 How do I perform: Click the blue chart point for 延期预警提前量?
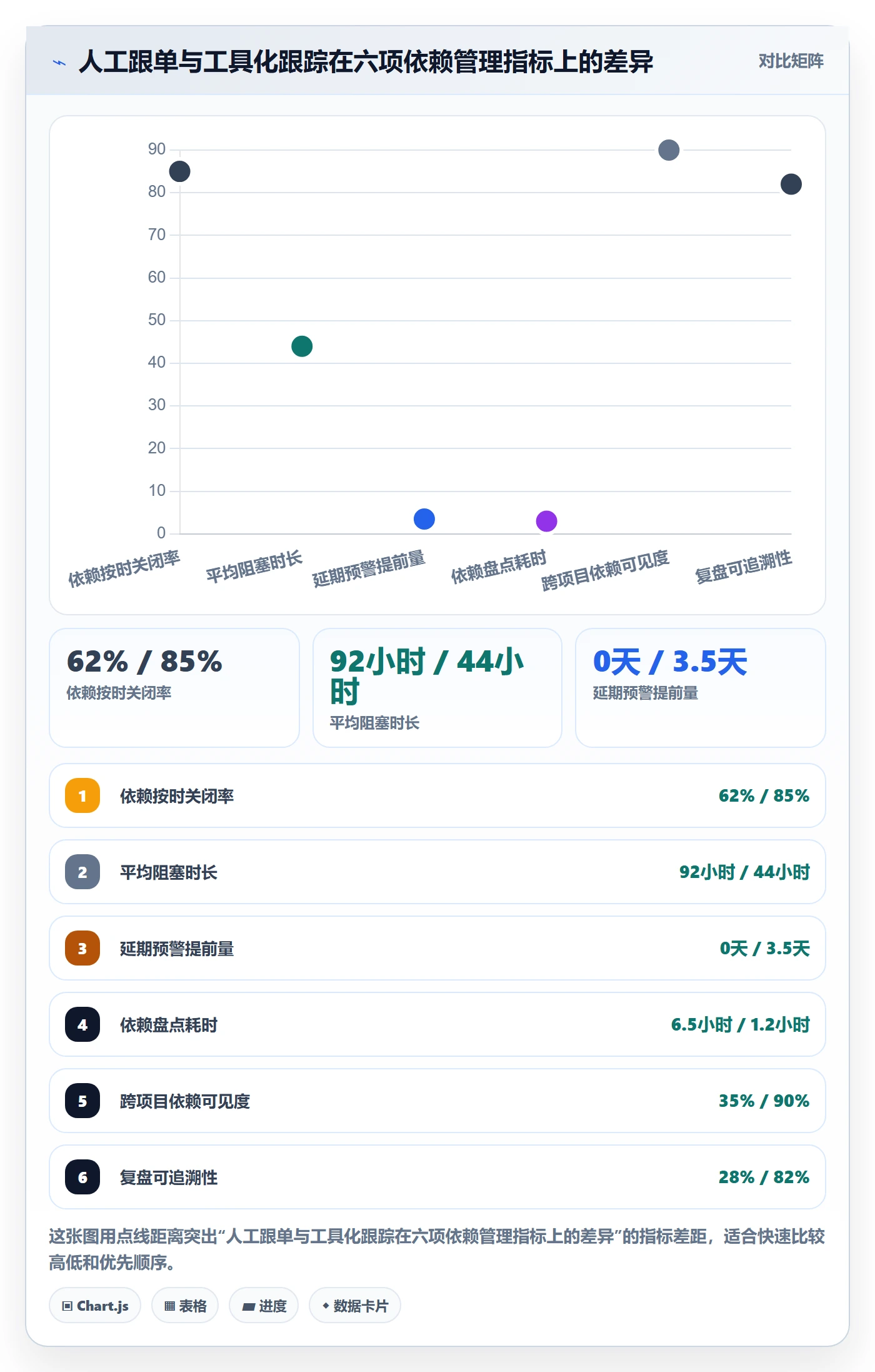pos(424,518)
